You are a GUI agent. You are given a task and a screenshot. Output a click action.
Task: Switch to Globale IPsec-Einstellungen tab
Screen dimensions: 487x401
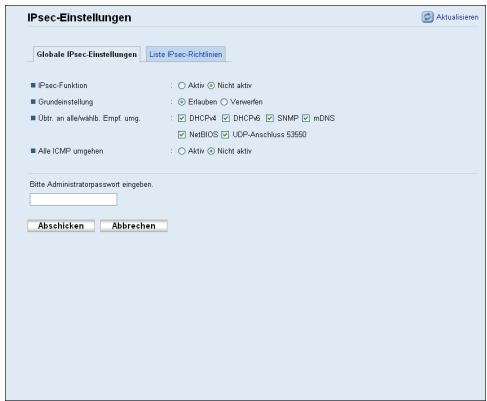point(87,54)
